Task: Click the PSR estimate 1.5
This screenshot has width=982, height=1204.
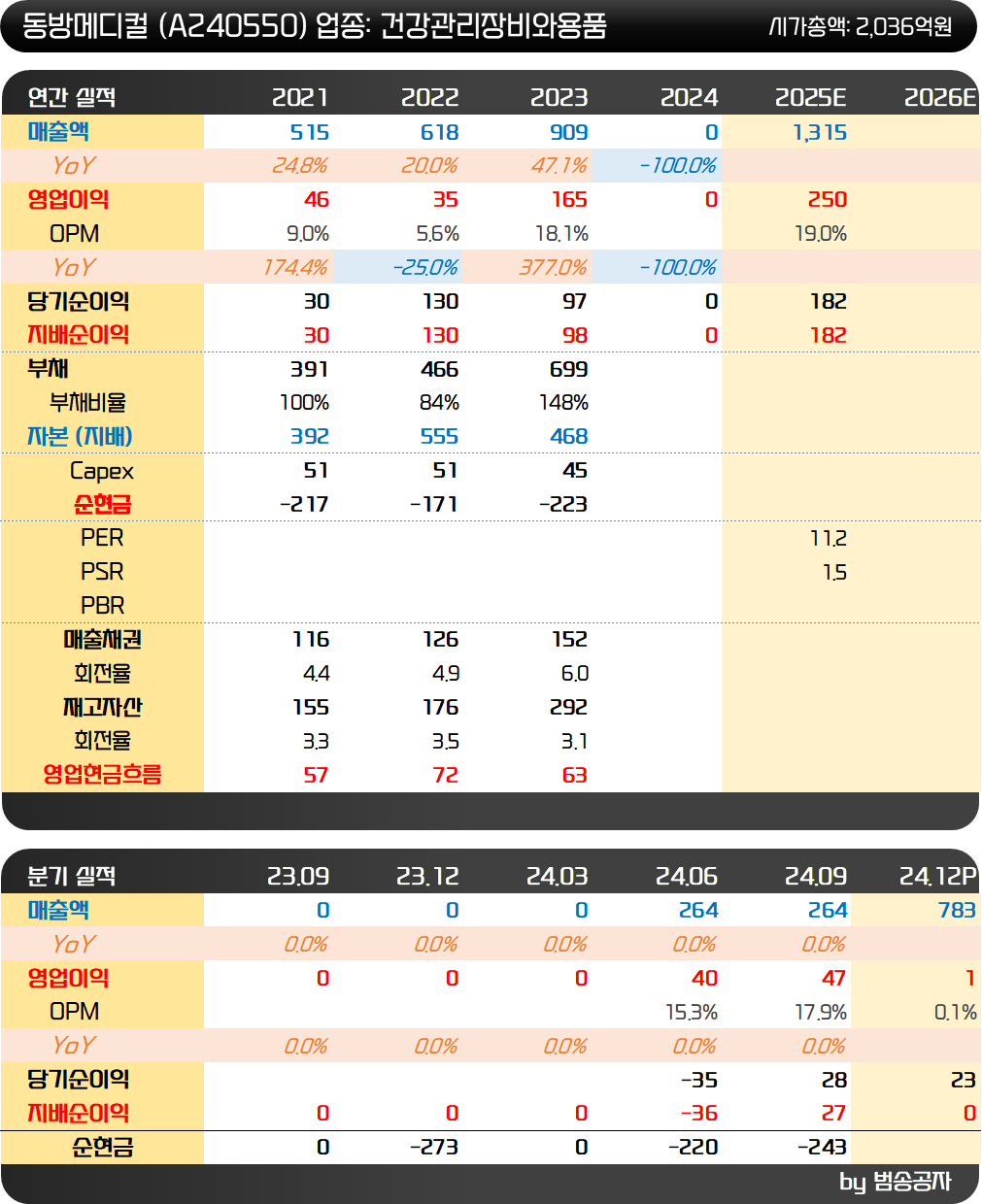Action: 834,572
